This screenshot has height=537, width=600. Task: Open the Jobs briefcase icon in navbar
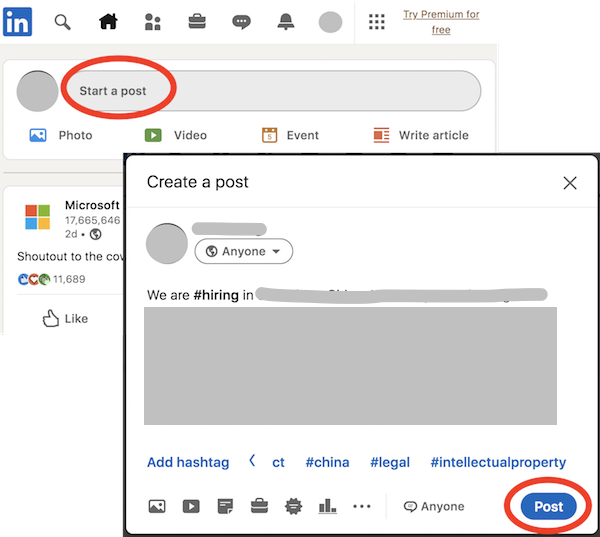[x=197, y=21]
